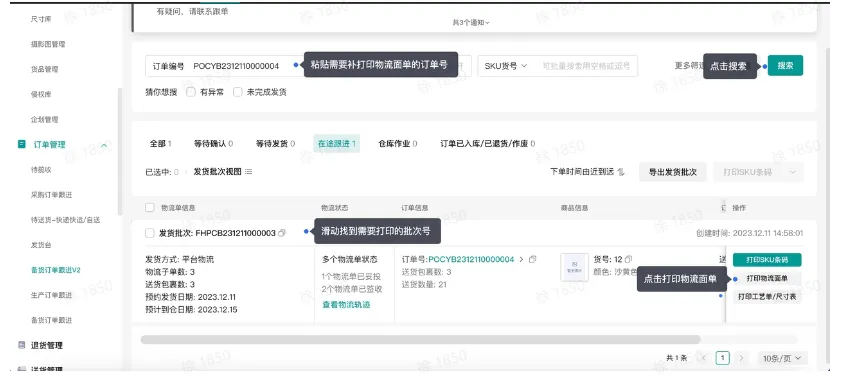Click the 打印工艺单/尺寸表 button
Viewport: 842px width, 385px height.
(x=767, y=296)
